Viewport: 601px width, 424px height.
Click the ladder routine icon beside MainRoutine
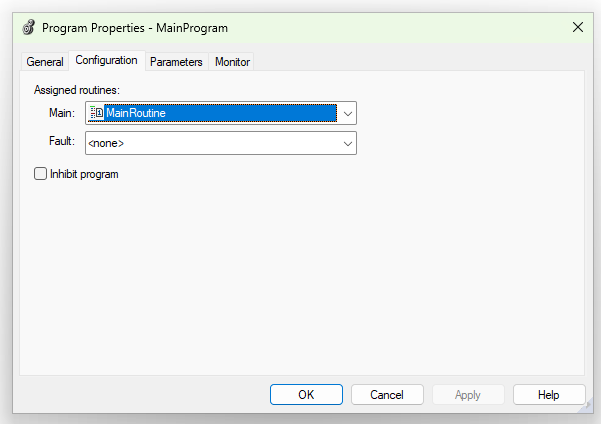[96, 113]
